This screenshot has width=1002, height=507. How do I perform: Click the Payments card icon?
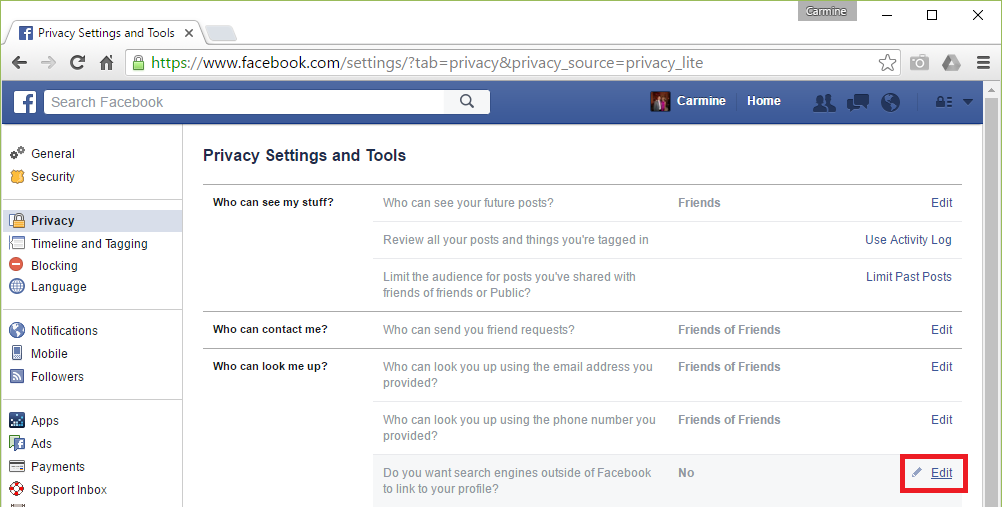pos(17,466)
